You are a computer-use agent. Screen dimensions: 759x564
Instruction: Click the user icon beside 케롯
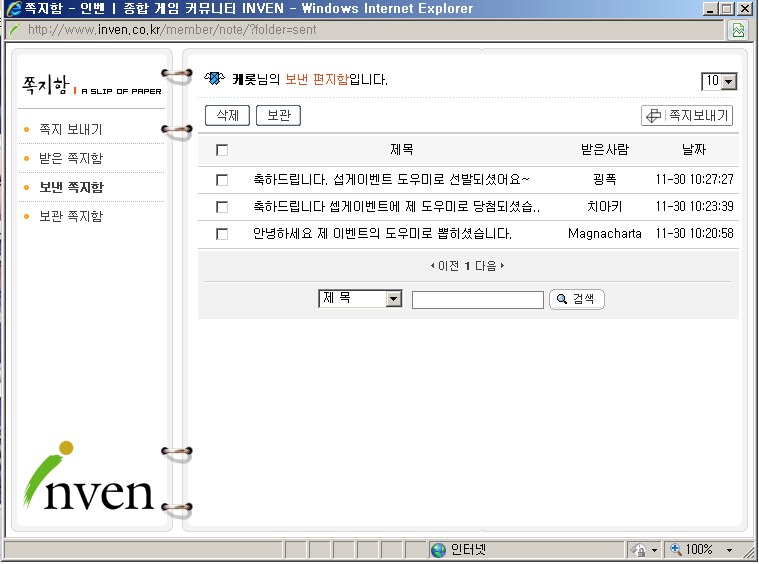(214, 79)
